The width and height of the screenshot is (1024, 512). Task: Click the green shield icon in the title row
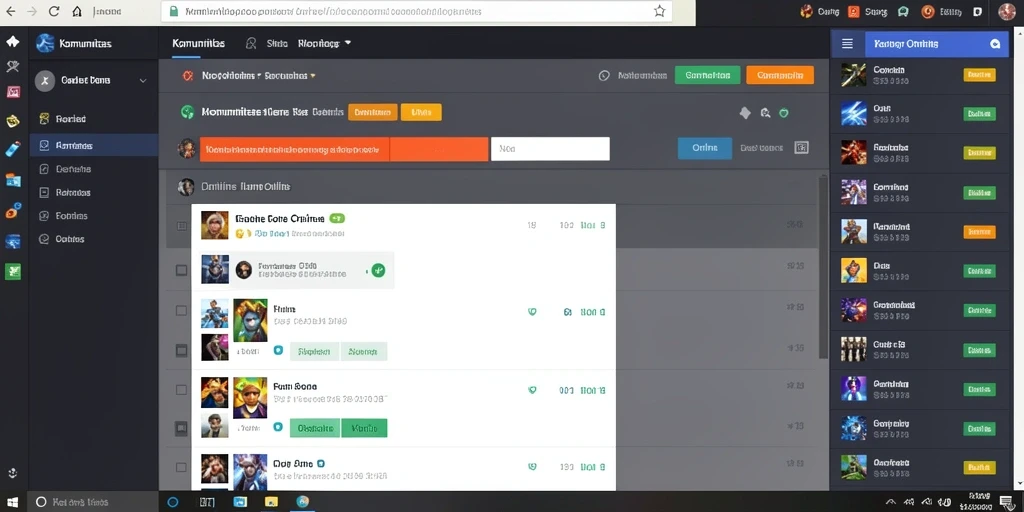click(x=784, y=113)
